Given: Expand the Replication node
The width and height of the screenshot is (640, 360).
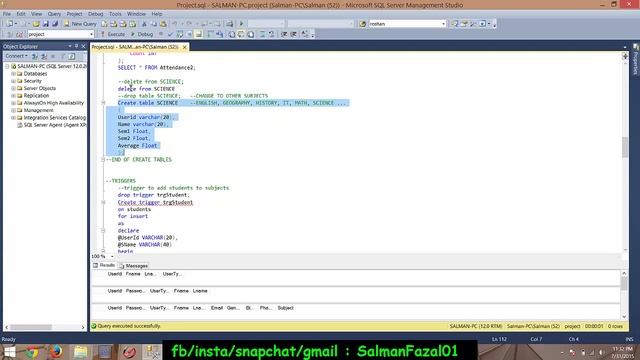Looking at the screenshot, I should (x=13, y=96).
